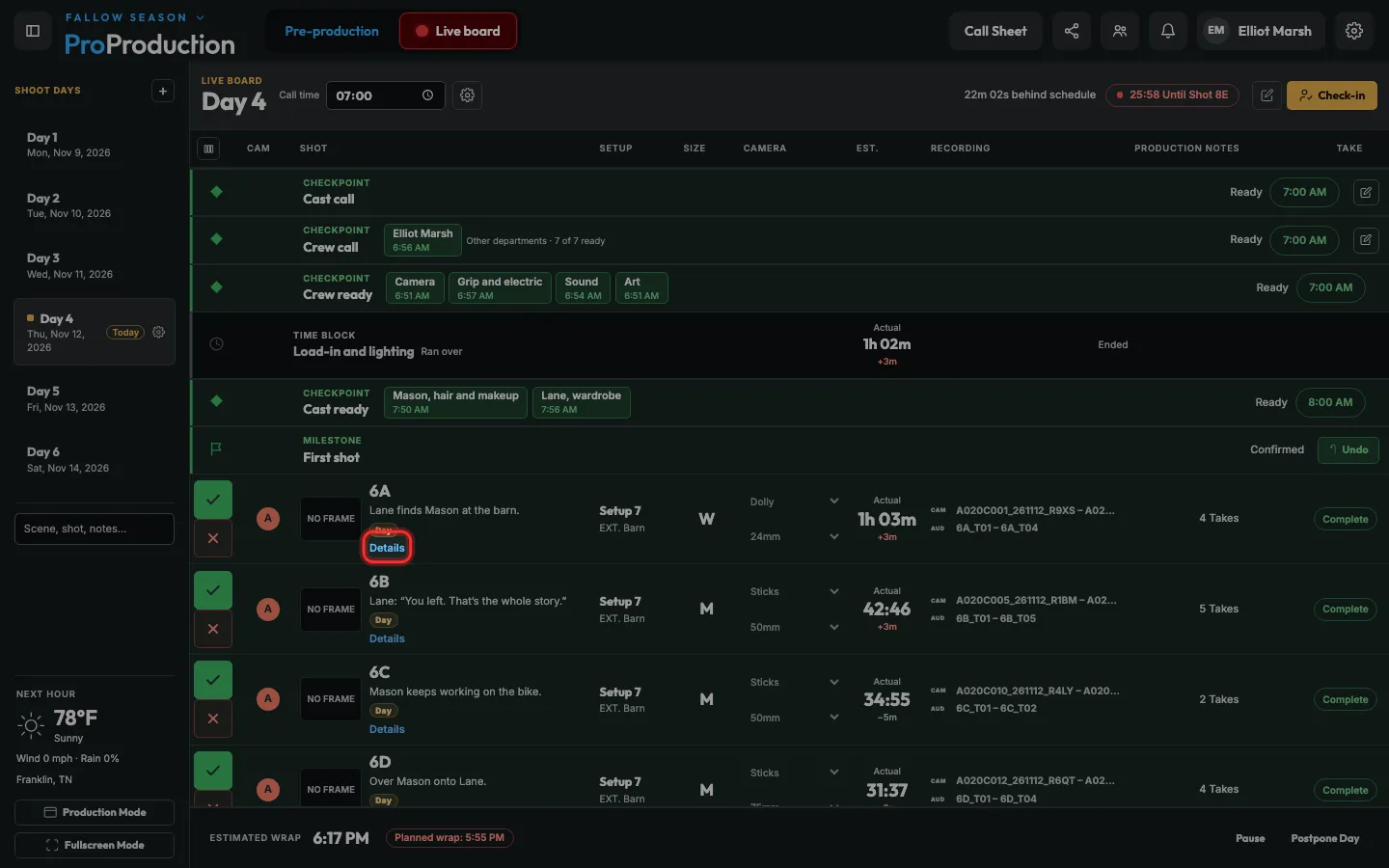
Task: Click the NO FRAME thumbnail for 6A
Action: 331,519
